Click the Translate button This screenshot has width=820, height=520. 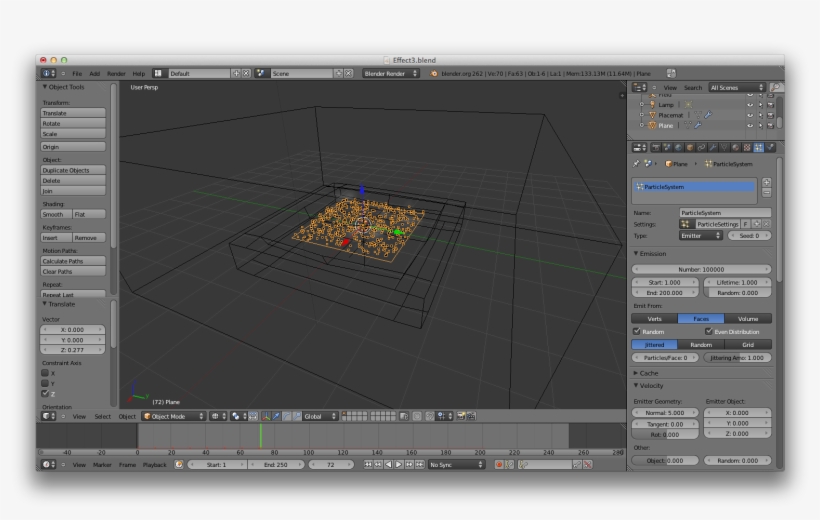73,113
